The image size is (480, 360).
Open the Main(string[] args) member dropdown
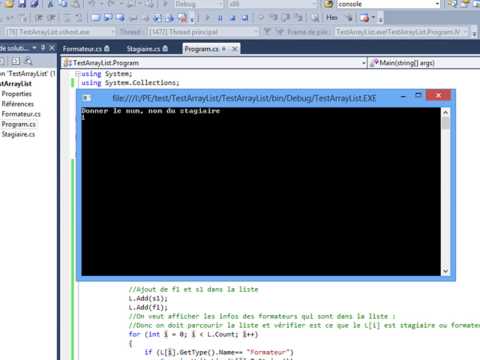[425, 63]
